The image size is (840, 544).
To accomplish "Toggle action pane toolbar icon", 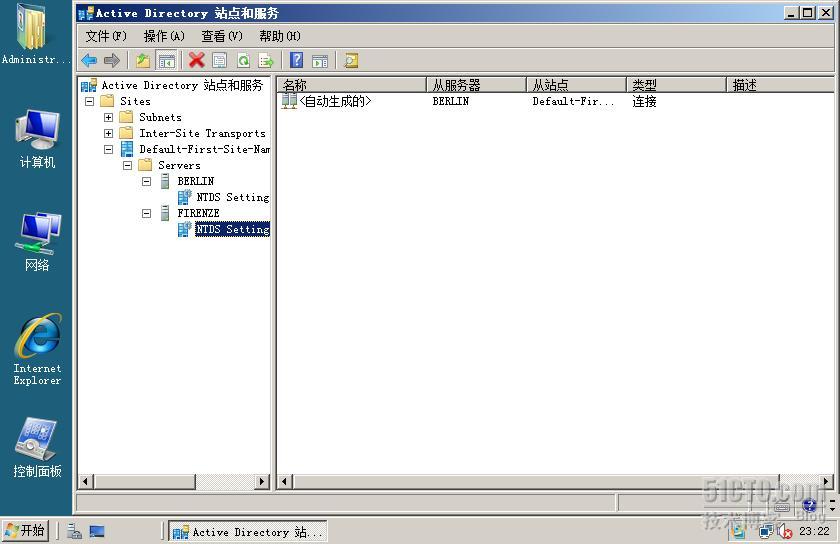I will click(x=320, y=61).
